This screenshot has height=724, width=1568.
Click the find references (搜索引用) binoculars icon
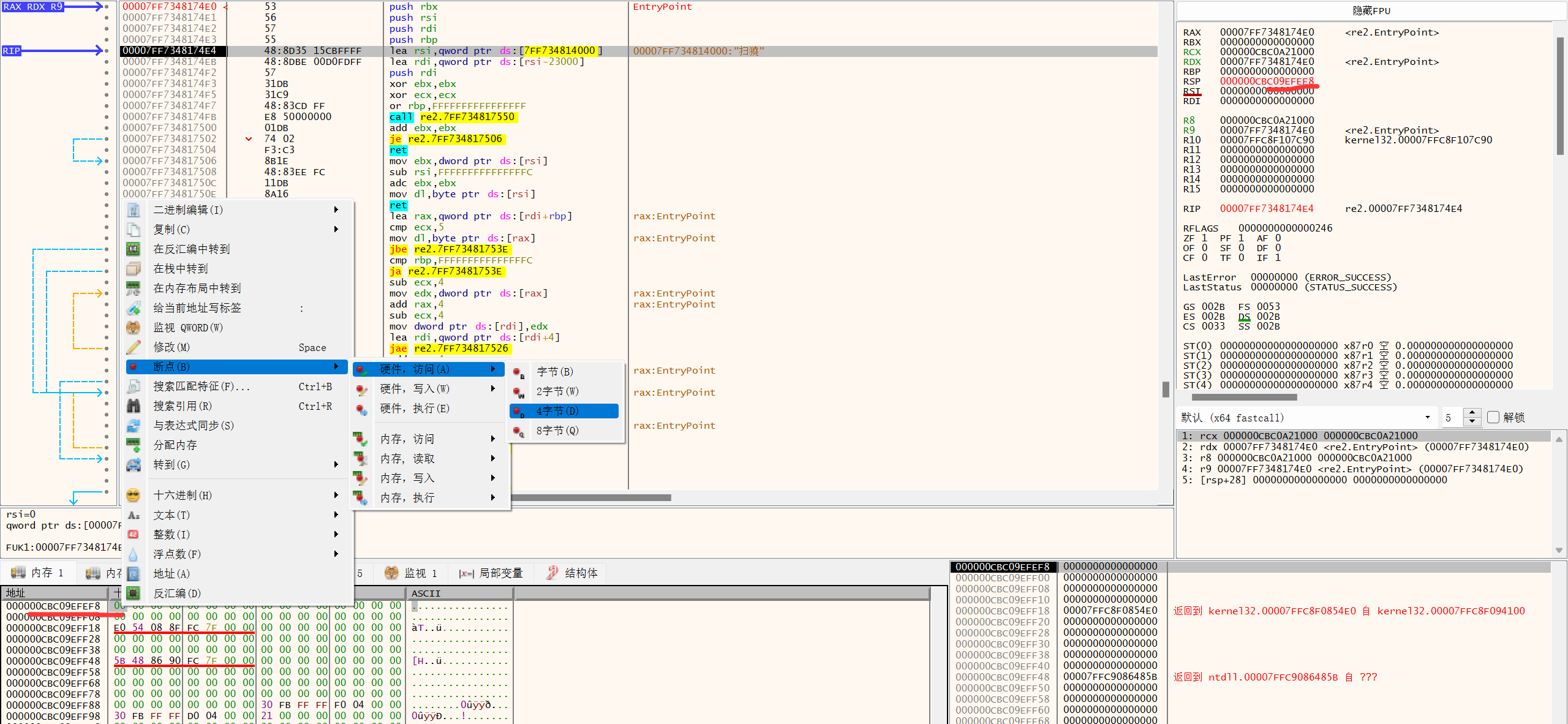(x=134, y=406)
